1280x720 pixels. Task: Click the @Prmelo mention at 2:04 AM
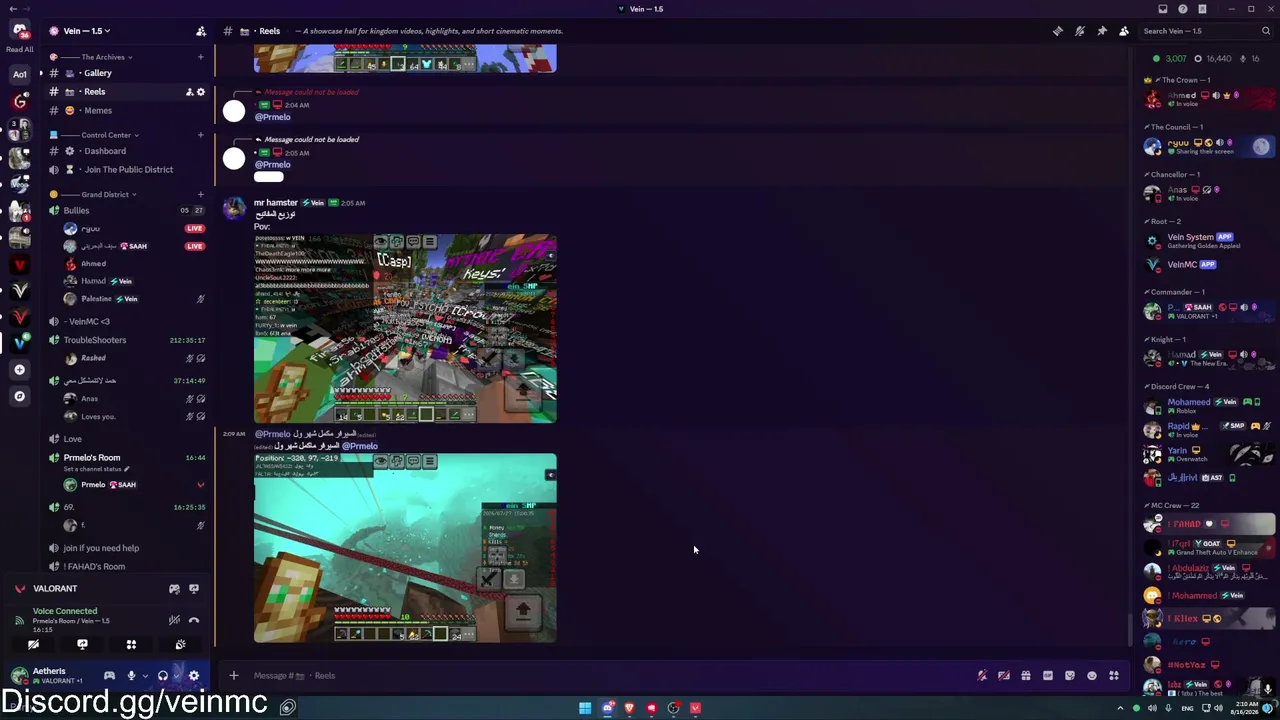point(272,117)
